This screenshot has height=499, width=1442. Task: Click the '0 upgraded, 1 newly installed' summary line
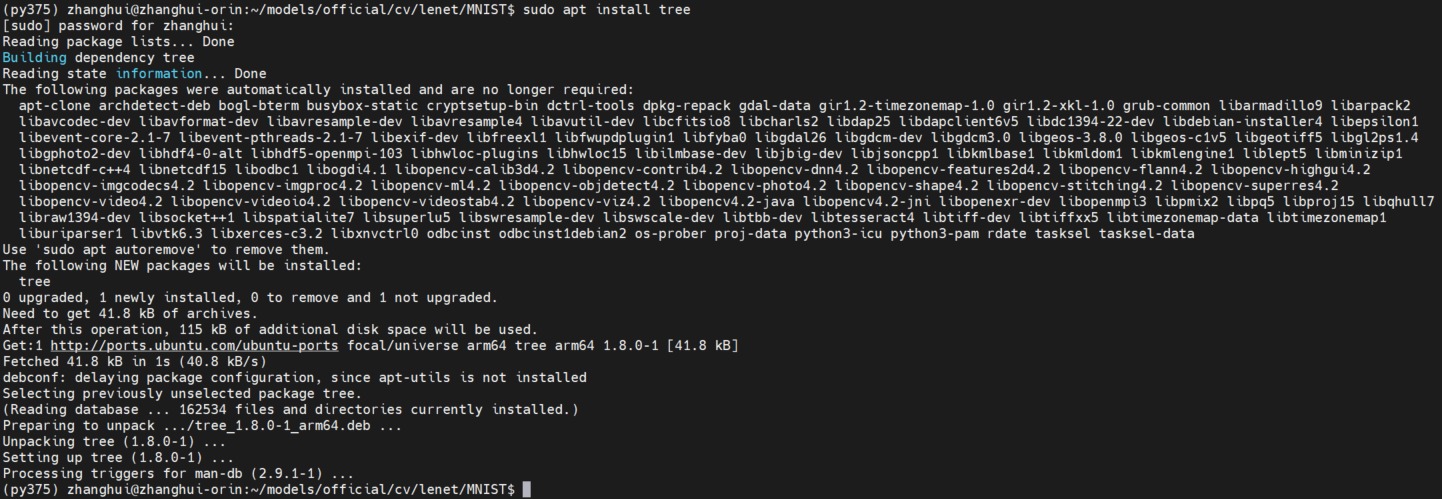pyautogui.click(x=250, y=298)
